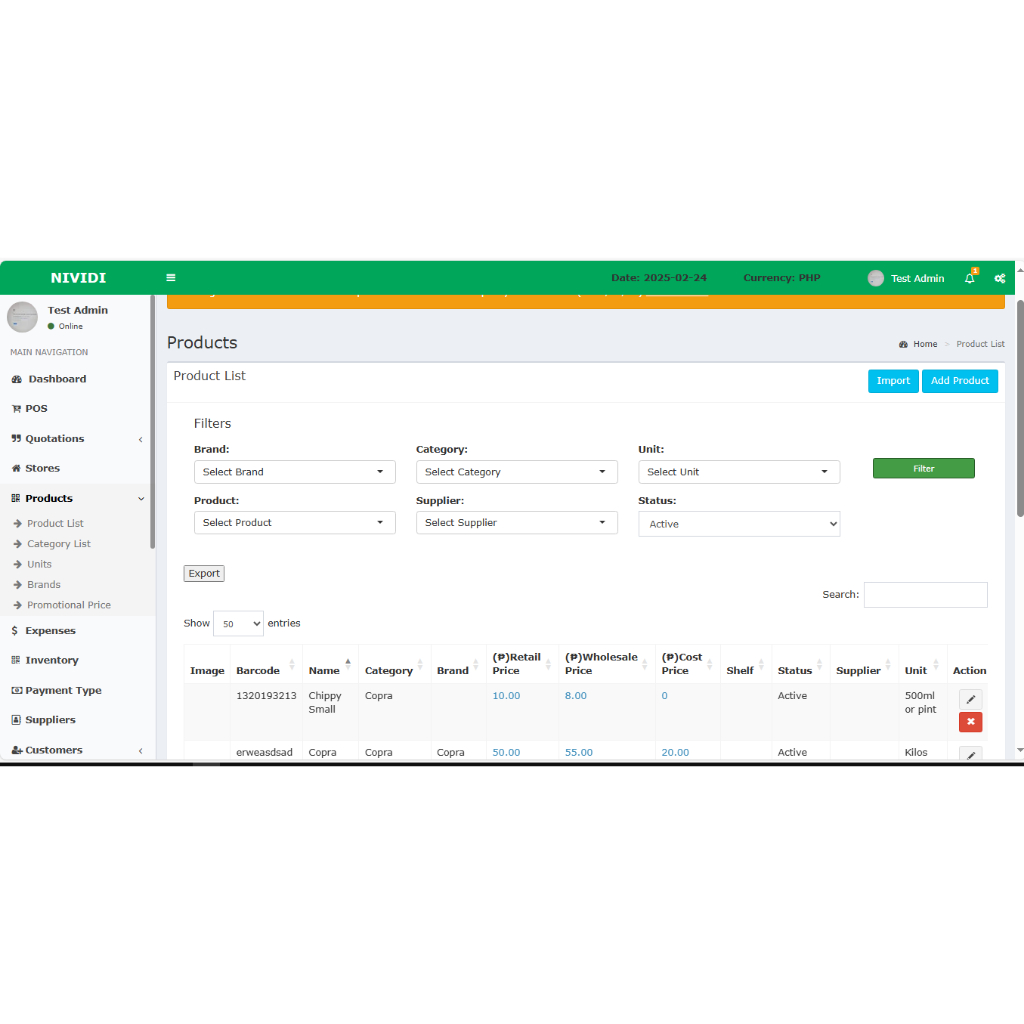1024x1024 pixels.
Task: Expand the Status Active dropdown
Action: coord(739,524)
